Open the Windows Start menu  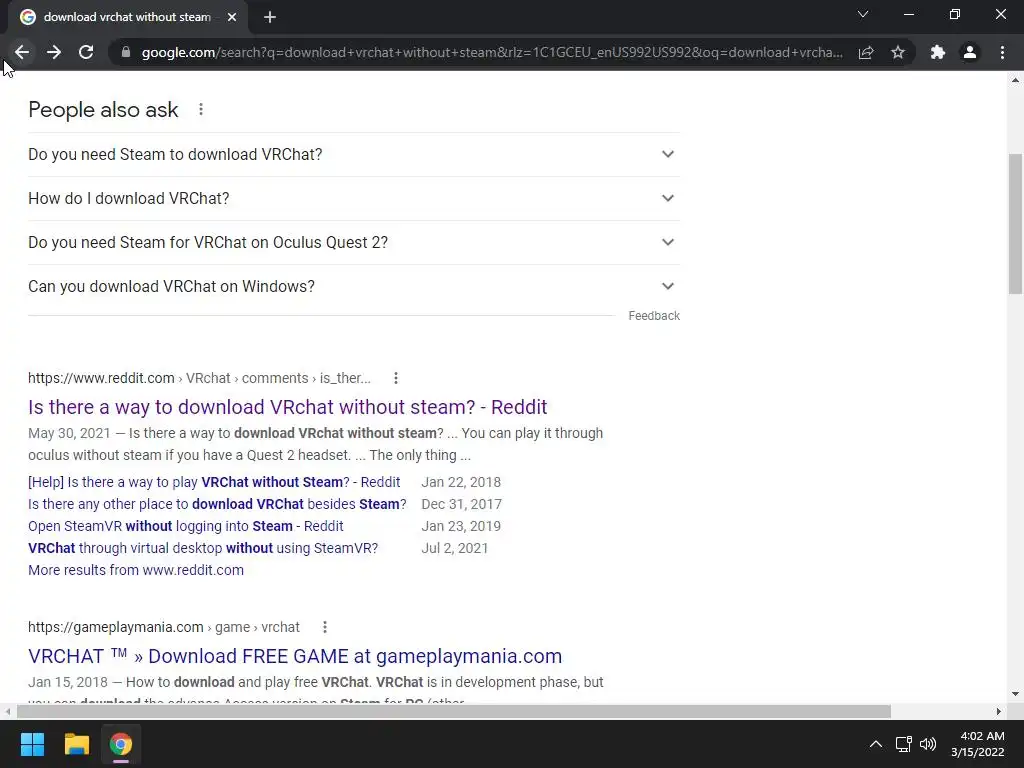[32, 744]
